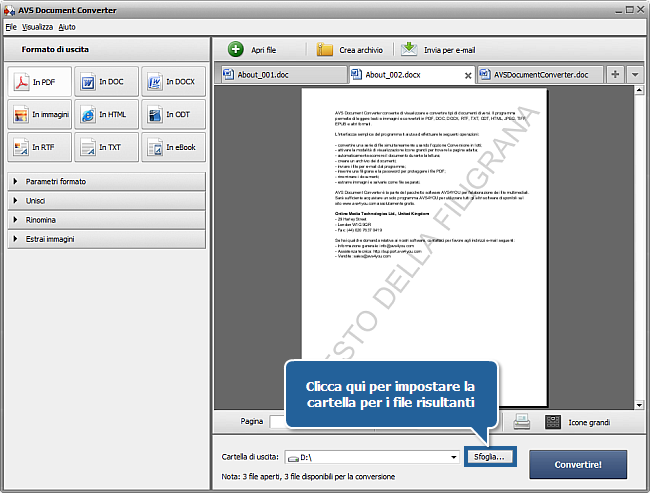This screenshot has width=650, height=493.
Task: Switch to the About_002.docx tab
Action: pos(412,75)
